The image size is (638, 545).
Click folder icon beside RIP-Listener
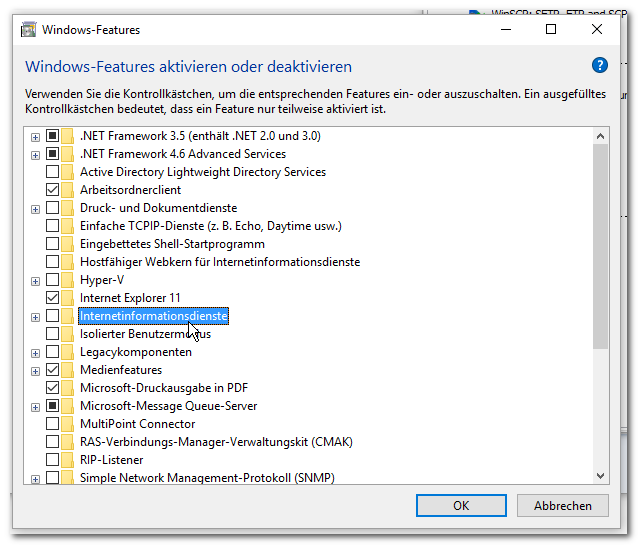(x=68, y=460)
